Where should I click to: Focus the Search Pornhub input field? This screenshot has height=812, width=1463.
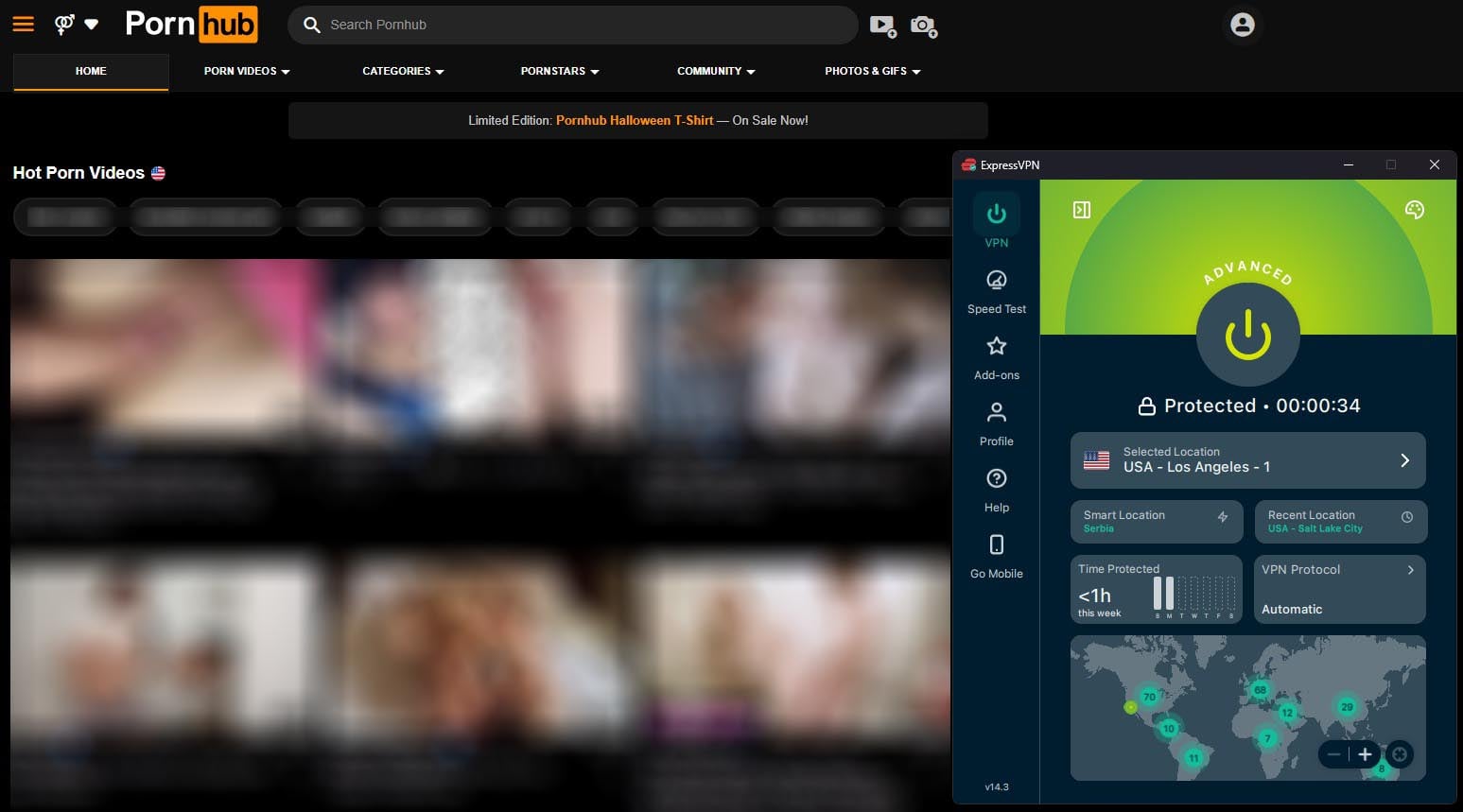pyautogui.click(x=572, y=25)
